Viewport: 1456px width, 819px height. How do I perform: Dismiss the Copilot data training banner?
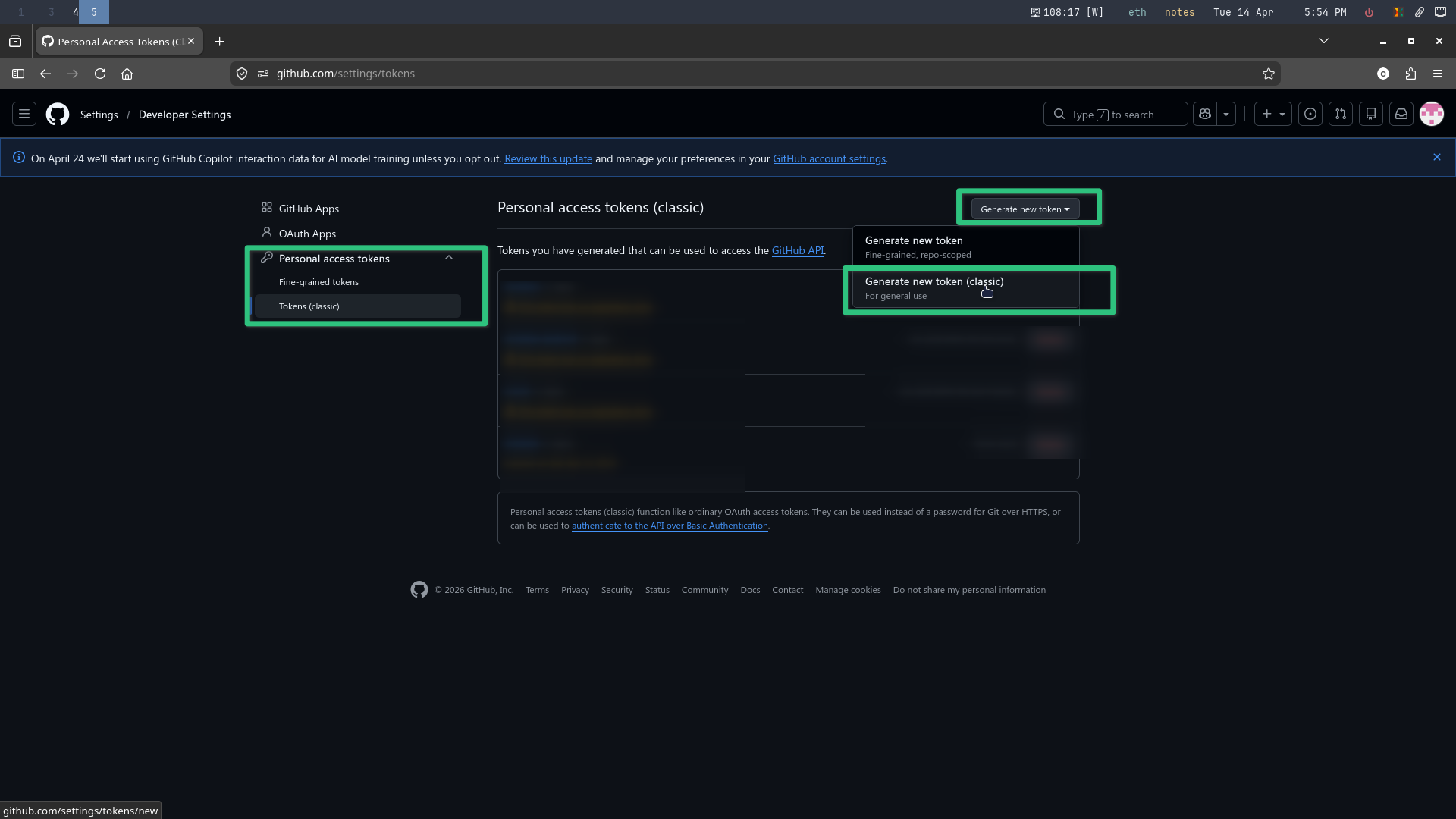point(1437,157)
